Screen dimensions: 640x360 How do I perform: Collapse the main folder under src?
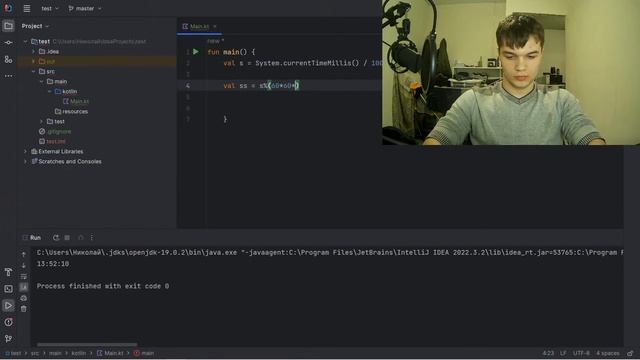(x=42, y=81)
